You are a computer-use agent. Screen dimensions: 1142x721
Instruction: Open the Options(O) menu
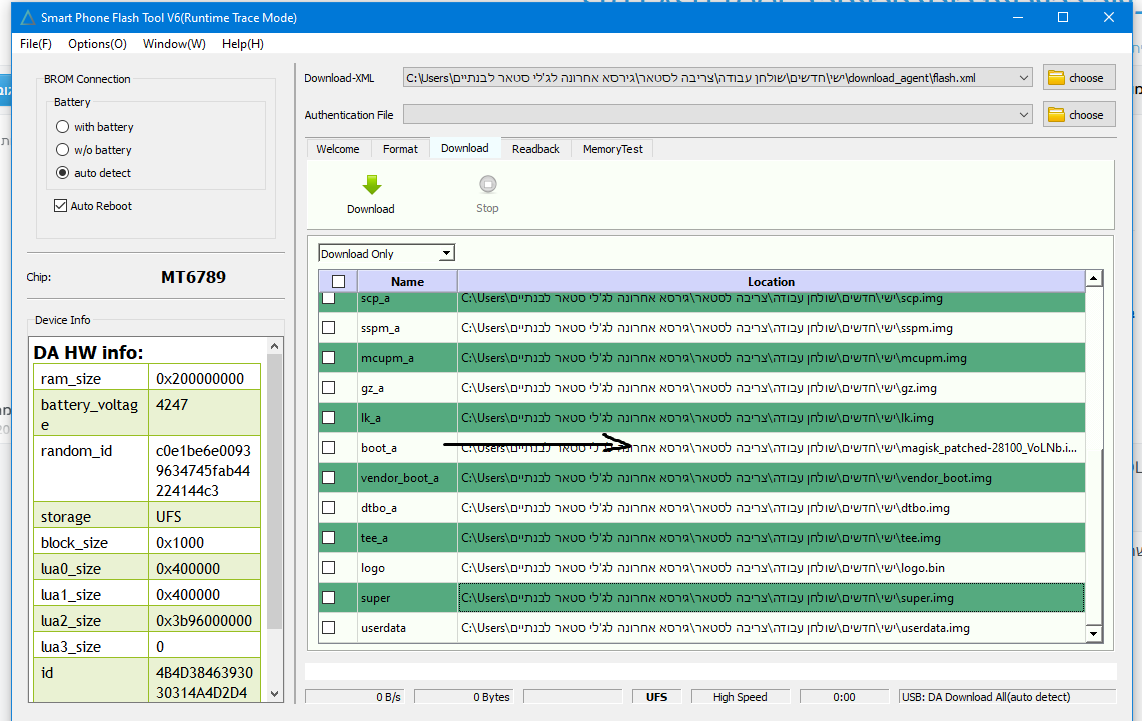97,44
